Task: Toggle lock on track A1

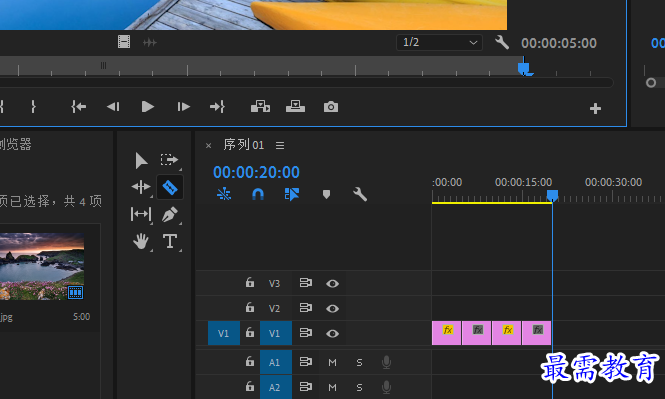Action: point(250,361)
